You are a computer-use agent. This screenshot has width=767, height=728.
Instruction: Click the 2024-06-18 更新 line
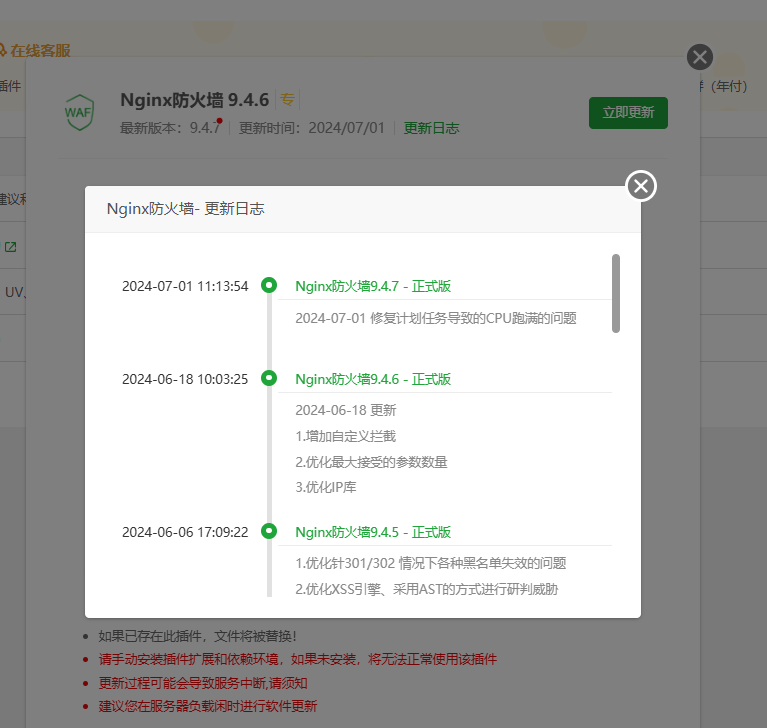(x=345, y=410)
